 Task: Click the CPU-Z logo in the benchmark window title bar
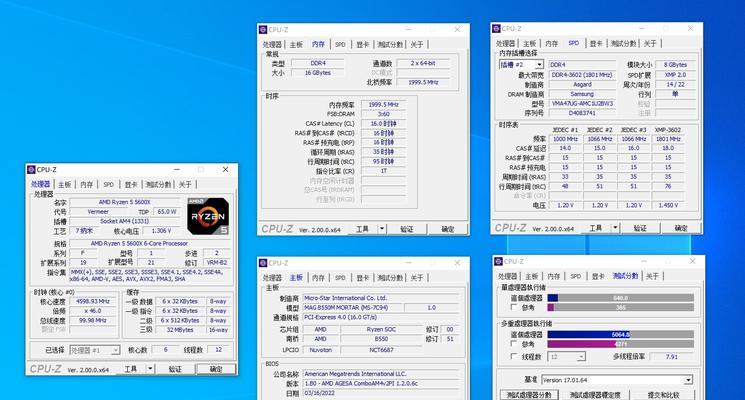[498, 261]
